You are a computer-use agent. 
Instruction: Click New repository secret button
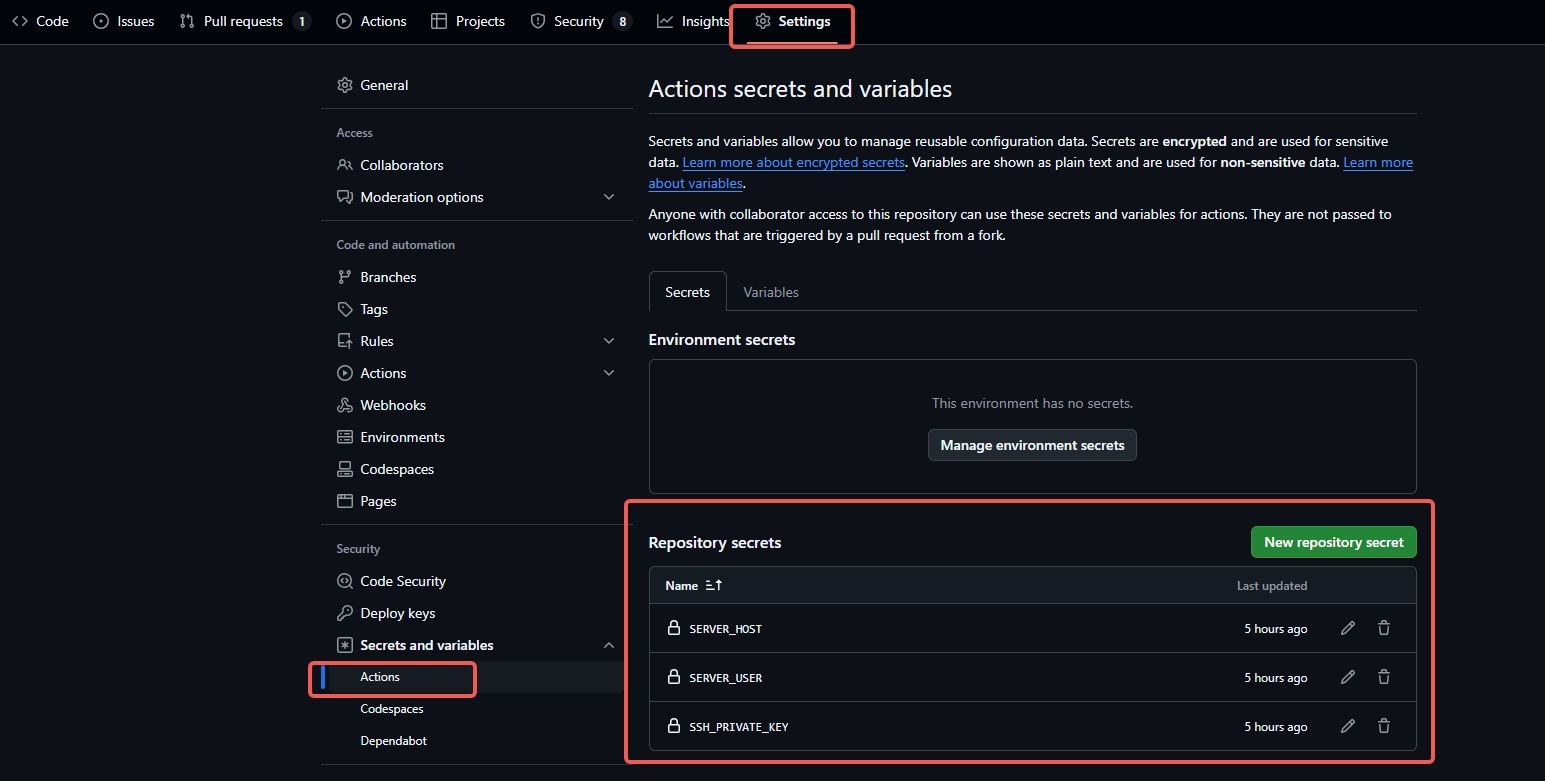click(x=1333, y=542)
